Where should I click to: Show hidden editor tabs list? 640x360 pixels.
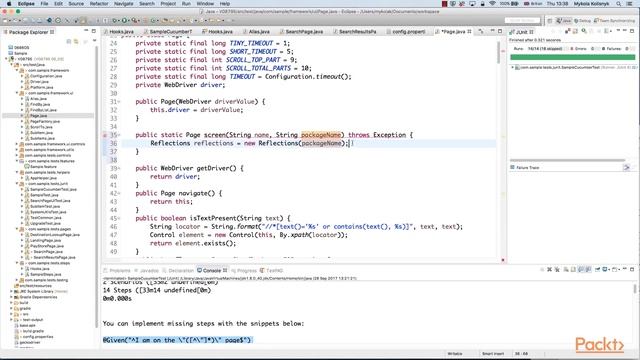tap(481, 31)
